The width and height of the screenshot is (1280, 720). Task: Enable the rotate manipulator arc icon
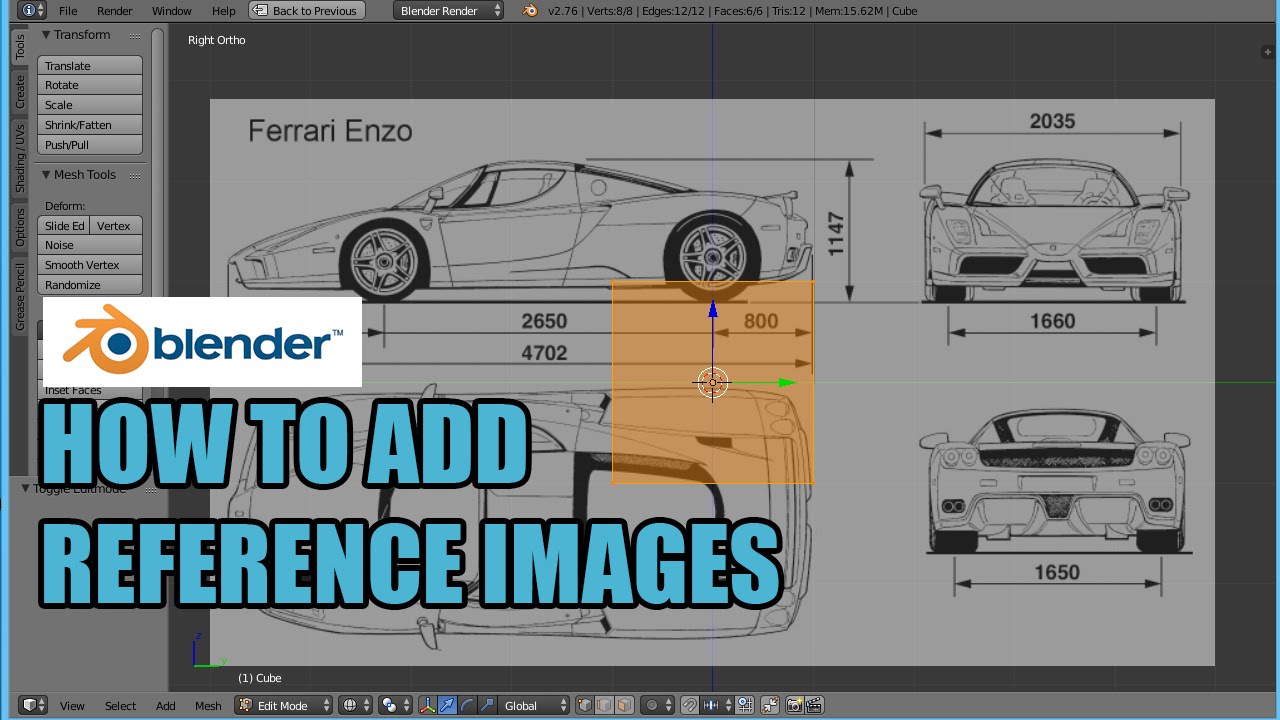[x=467, y=705]
